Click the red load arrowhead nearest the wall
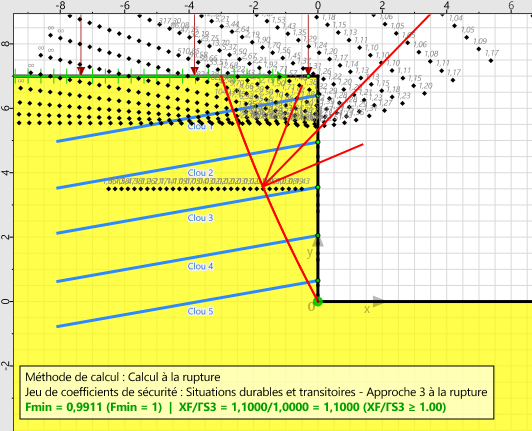Screen dimensions: 532x431 [308, 71]
